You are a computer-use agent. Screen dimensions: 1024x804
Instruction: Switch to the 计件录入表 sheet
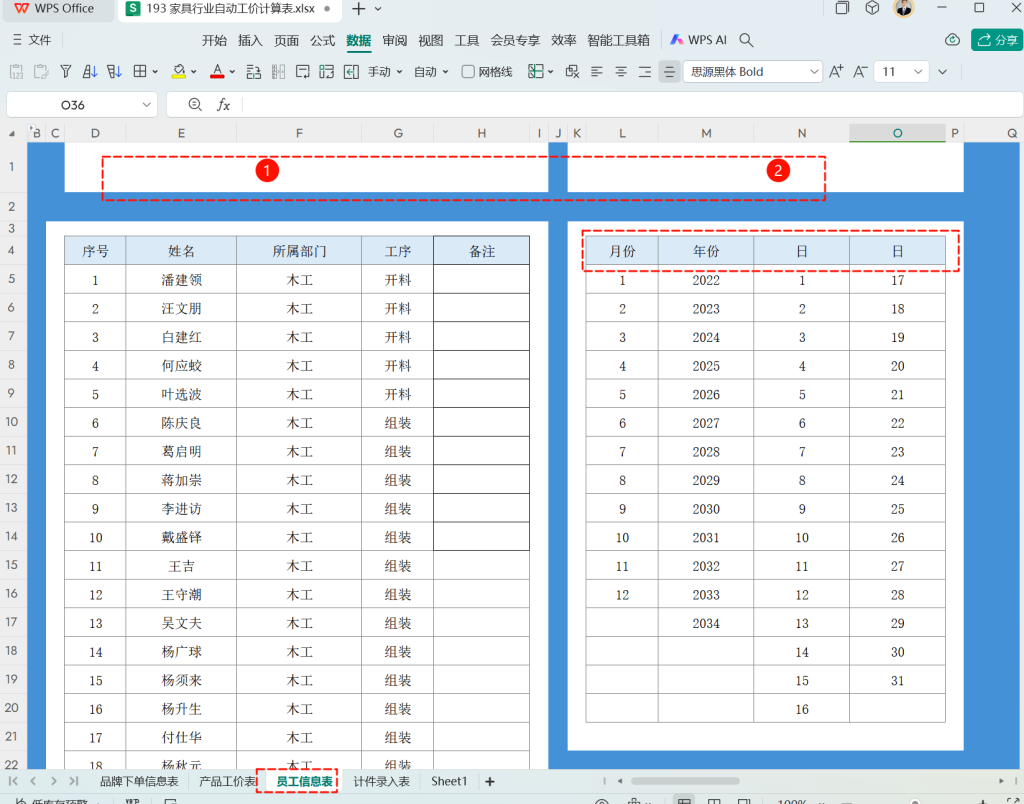[x=381, y=782]
